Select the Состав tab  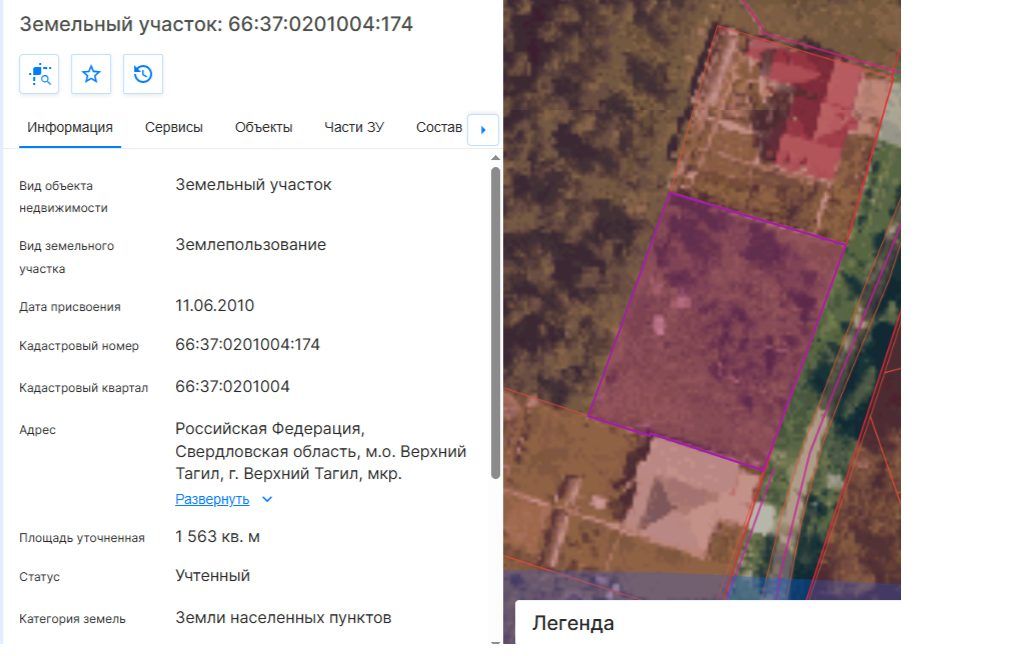(x=439, y=128)
